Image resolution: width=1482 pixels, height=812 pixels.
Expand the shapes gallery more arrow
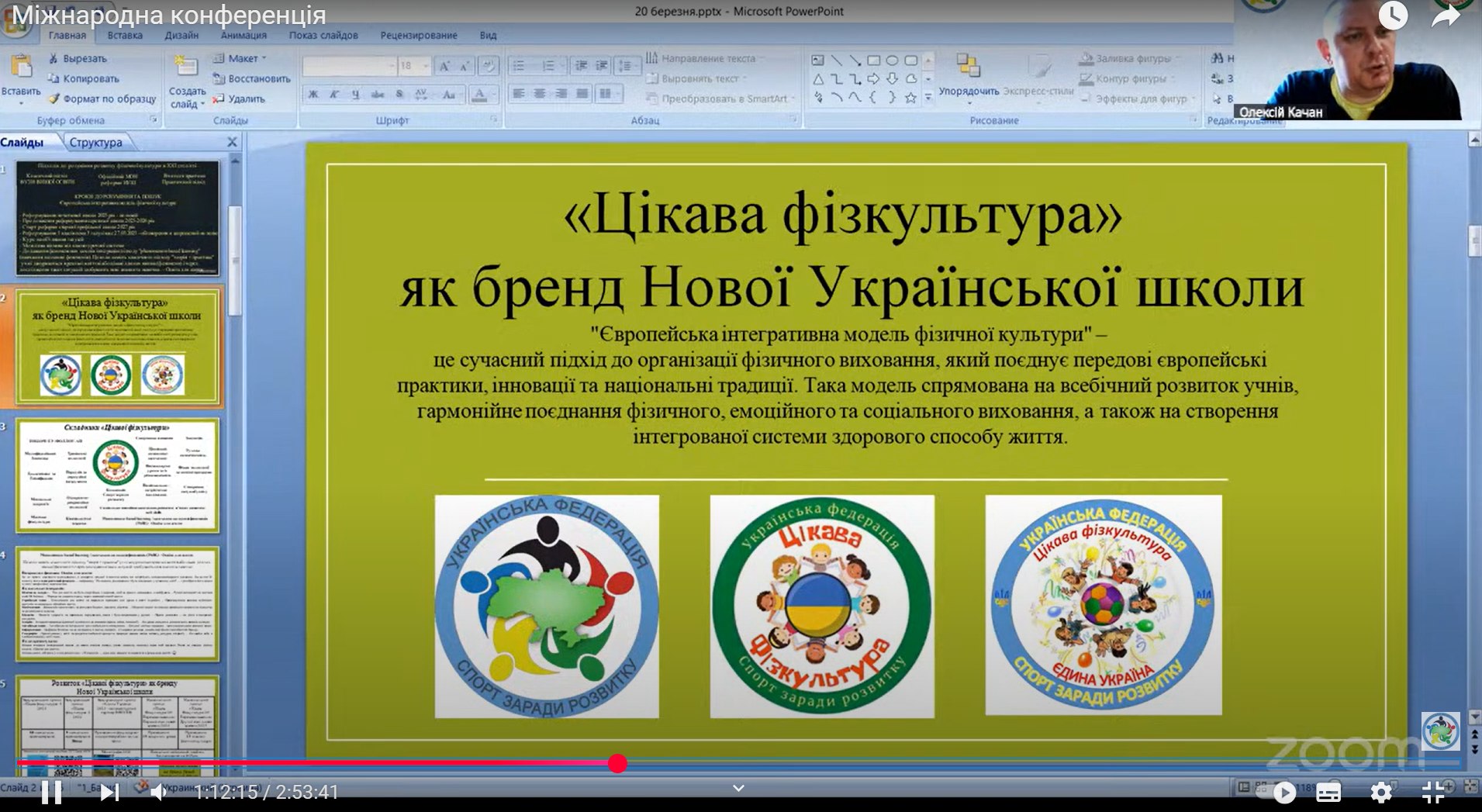click(928, 98)
